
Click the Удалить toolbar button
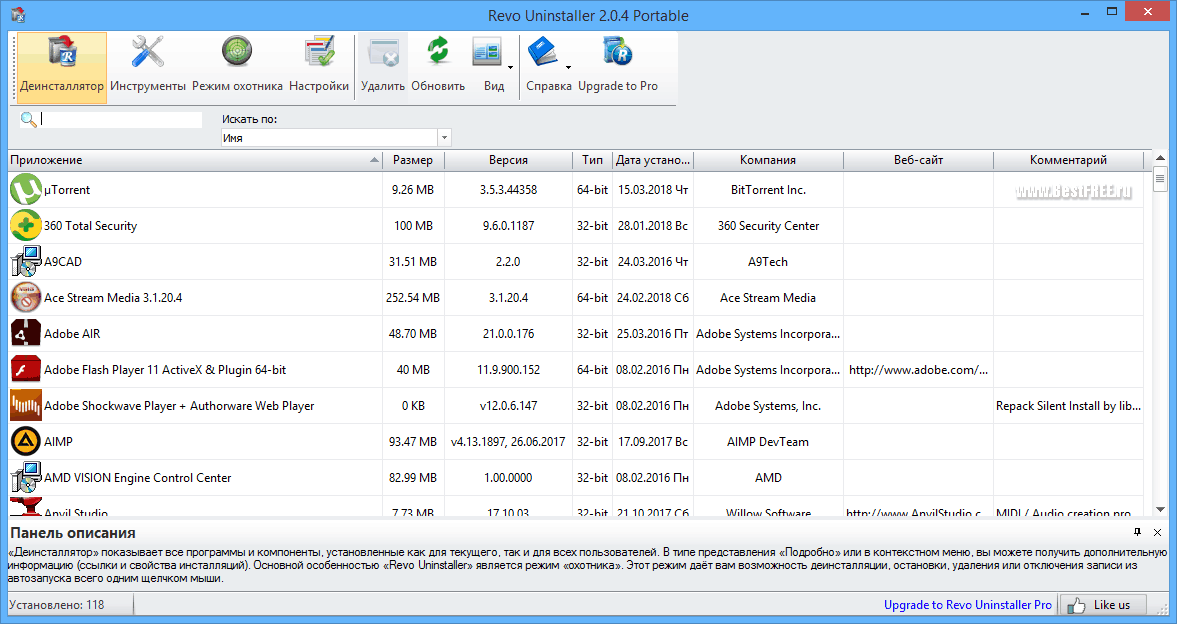coord(383,68)
